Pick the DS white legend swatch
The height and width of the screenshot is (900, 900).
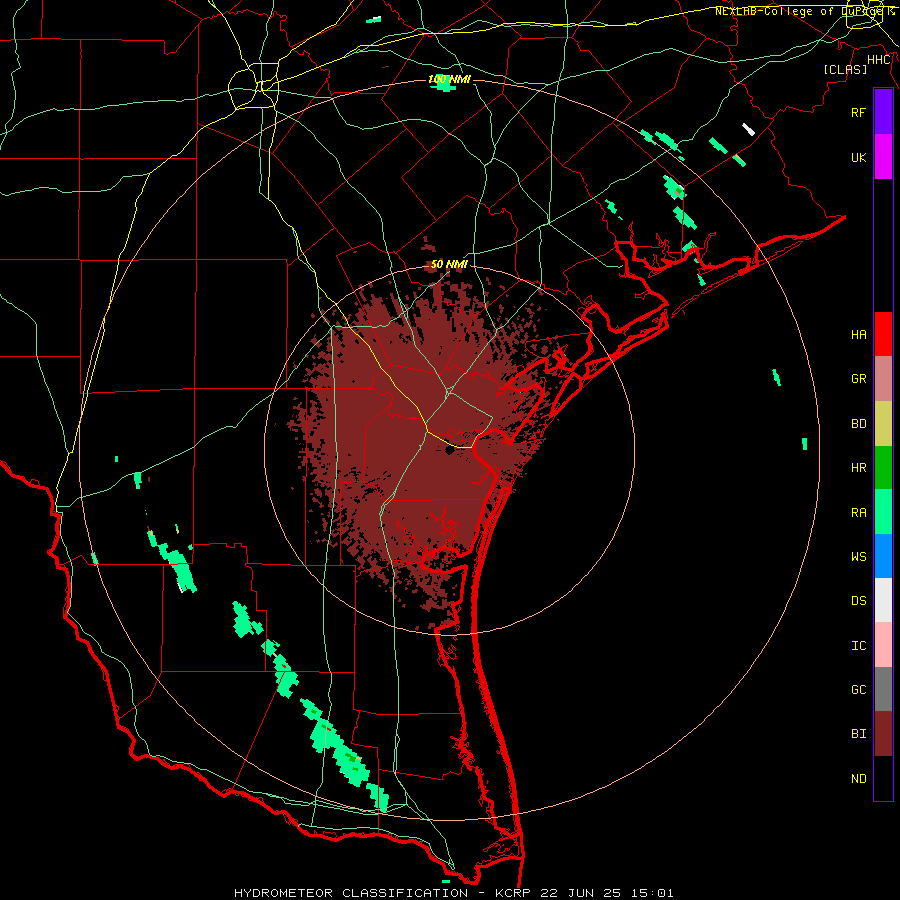[x=883, y=600]
